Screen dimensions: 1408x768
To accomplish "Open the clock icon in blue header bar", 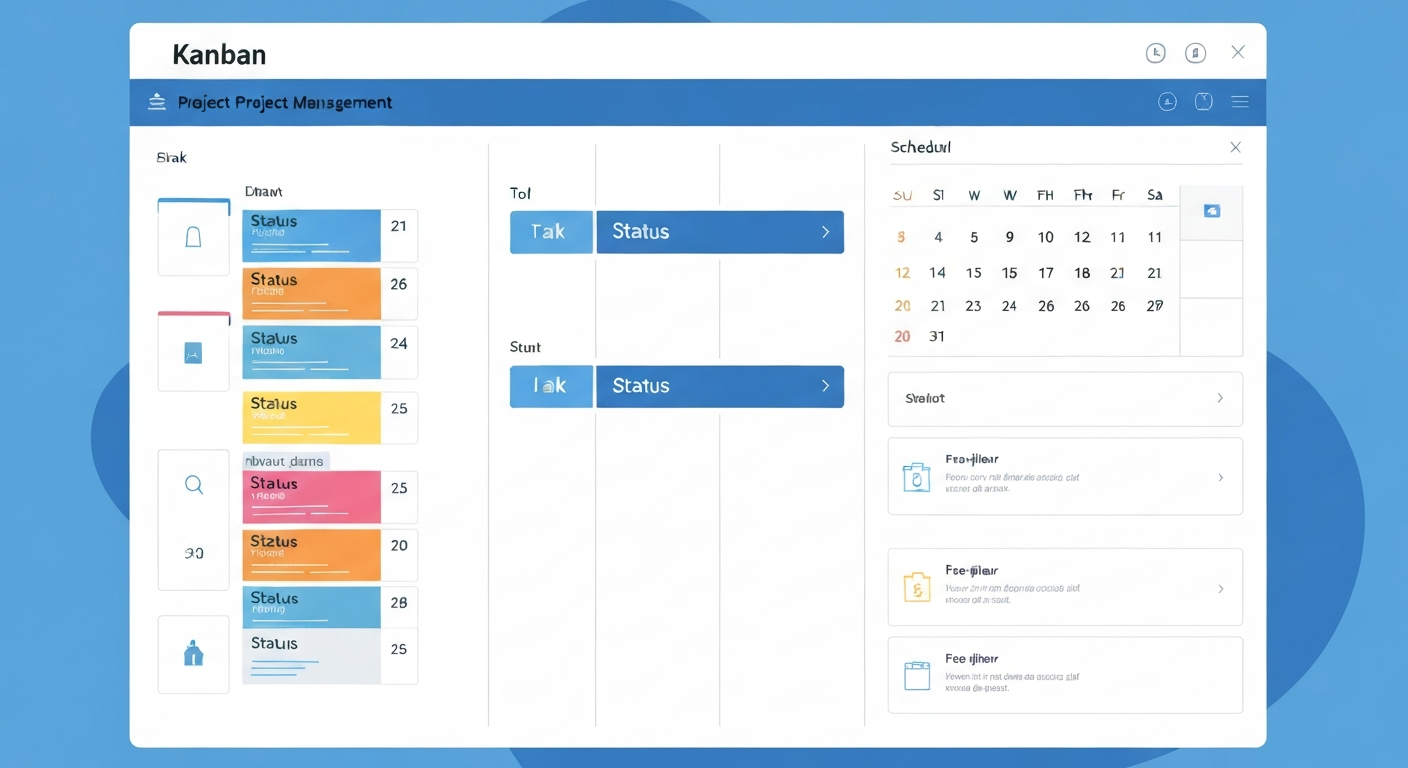I will coord(1203,101).
